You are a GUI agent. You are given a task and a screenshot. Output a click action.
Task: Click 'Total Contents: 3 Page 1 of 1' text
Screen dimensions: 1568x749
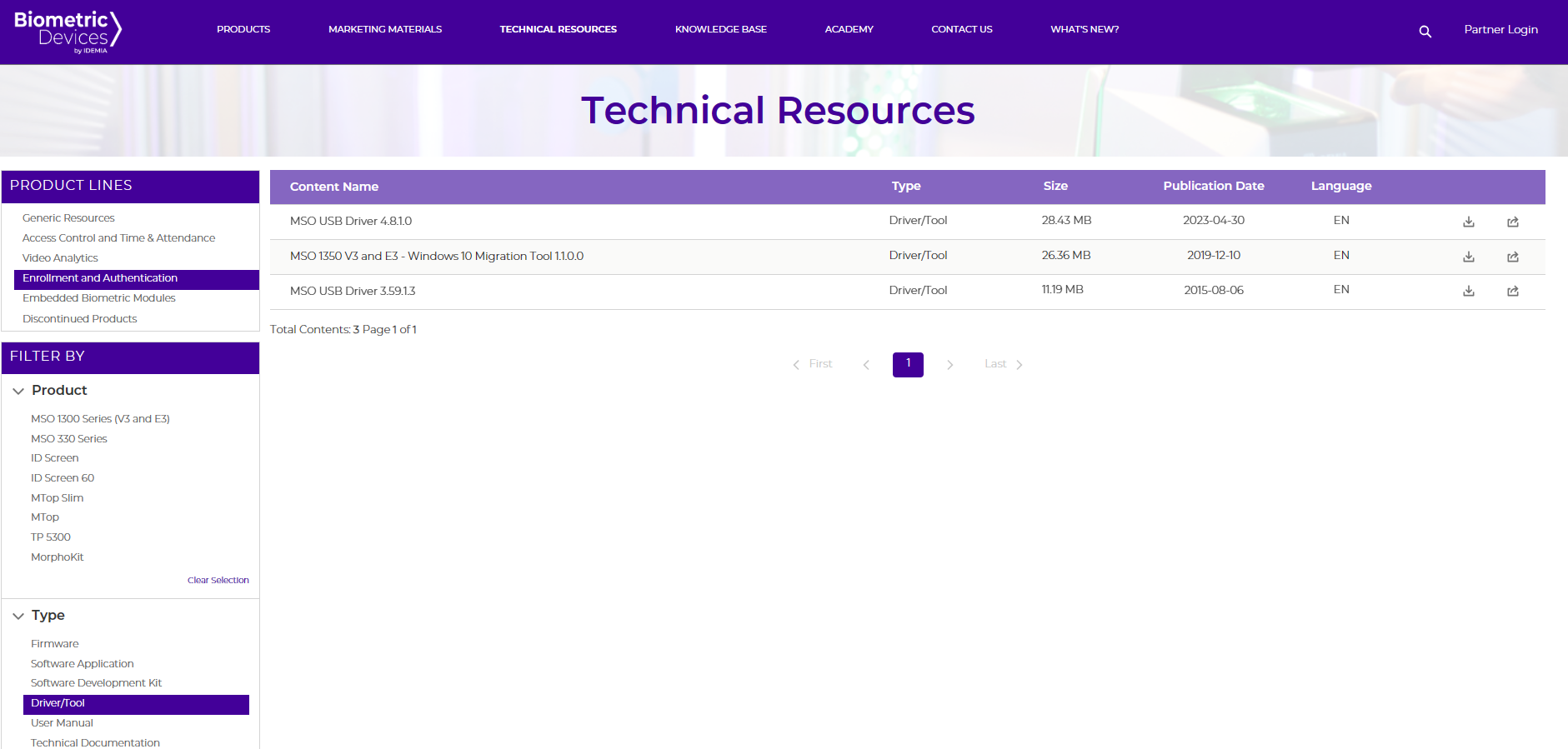[343, 330]
